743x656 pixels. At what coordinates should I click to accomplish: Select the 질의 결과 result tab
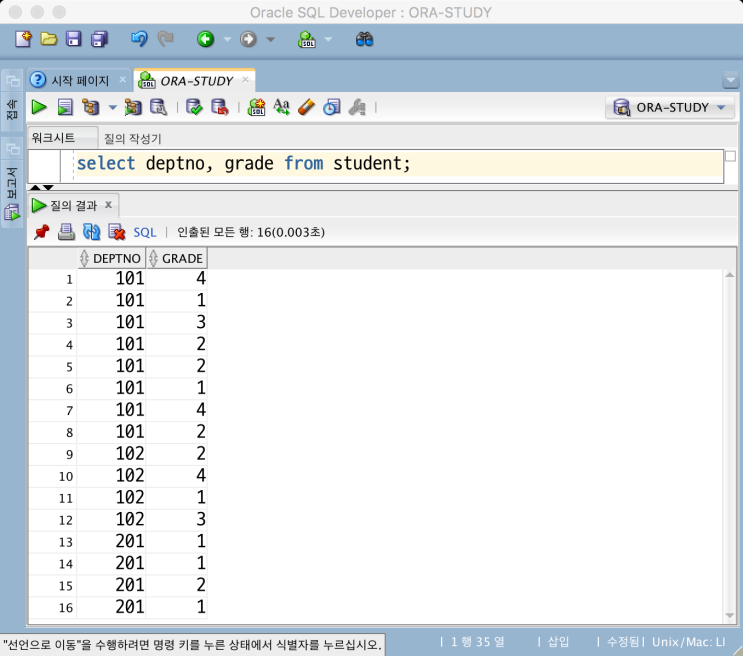(x=73, y=205)
